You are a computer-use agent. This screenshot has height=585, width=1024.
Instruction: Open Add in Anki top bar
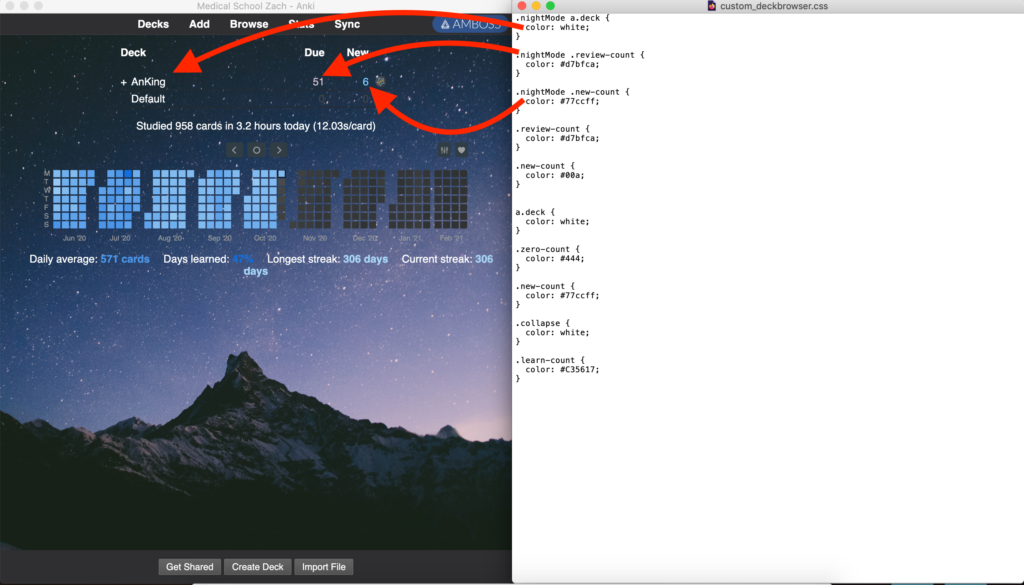coord(199,24)
